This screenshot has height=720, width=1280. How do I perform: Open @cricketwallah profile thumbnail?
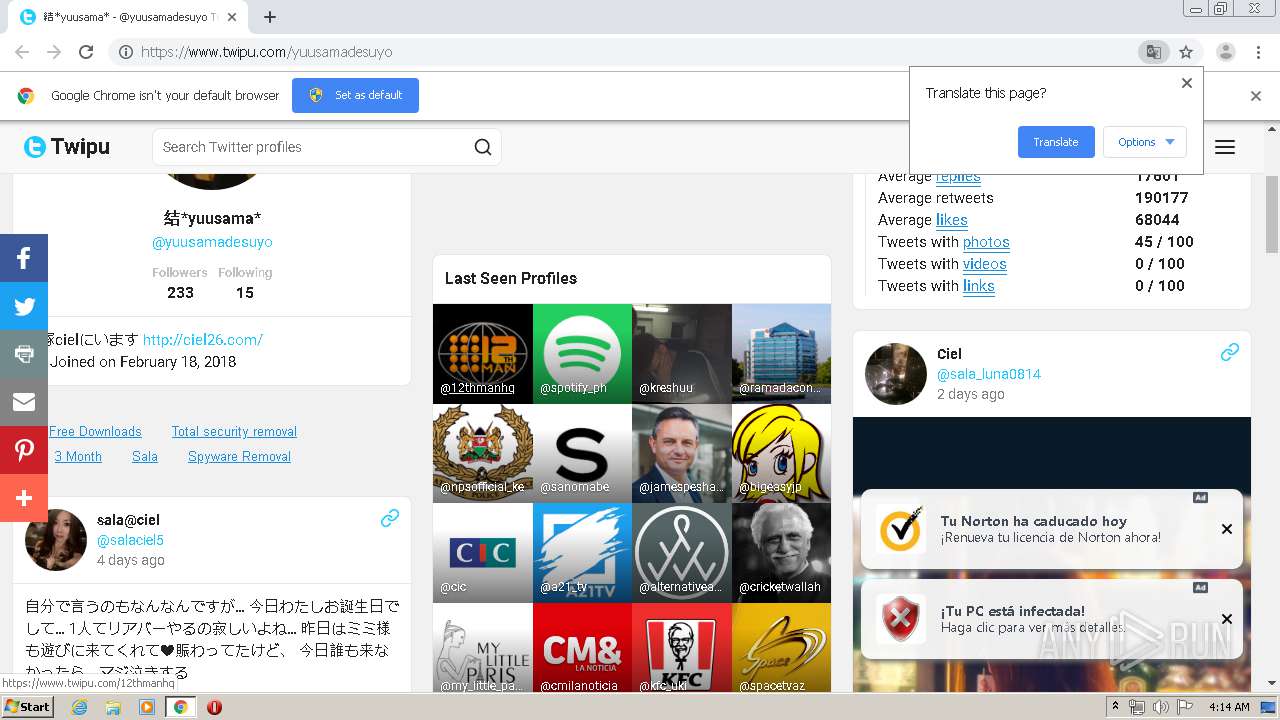781,553
